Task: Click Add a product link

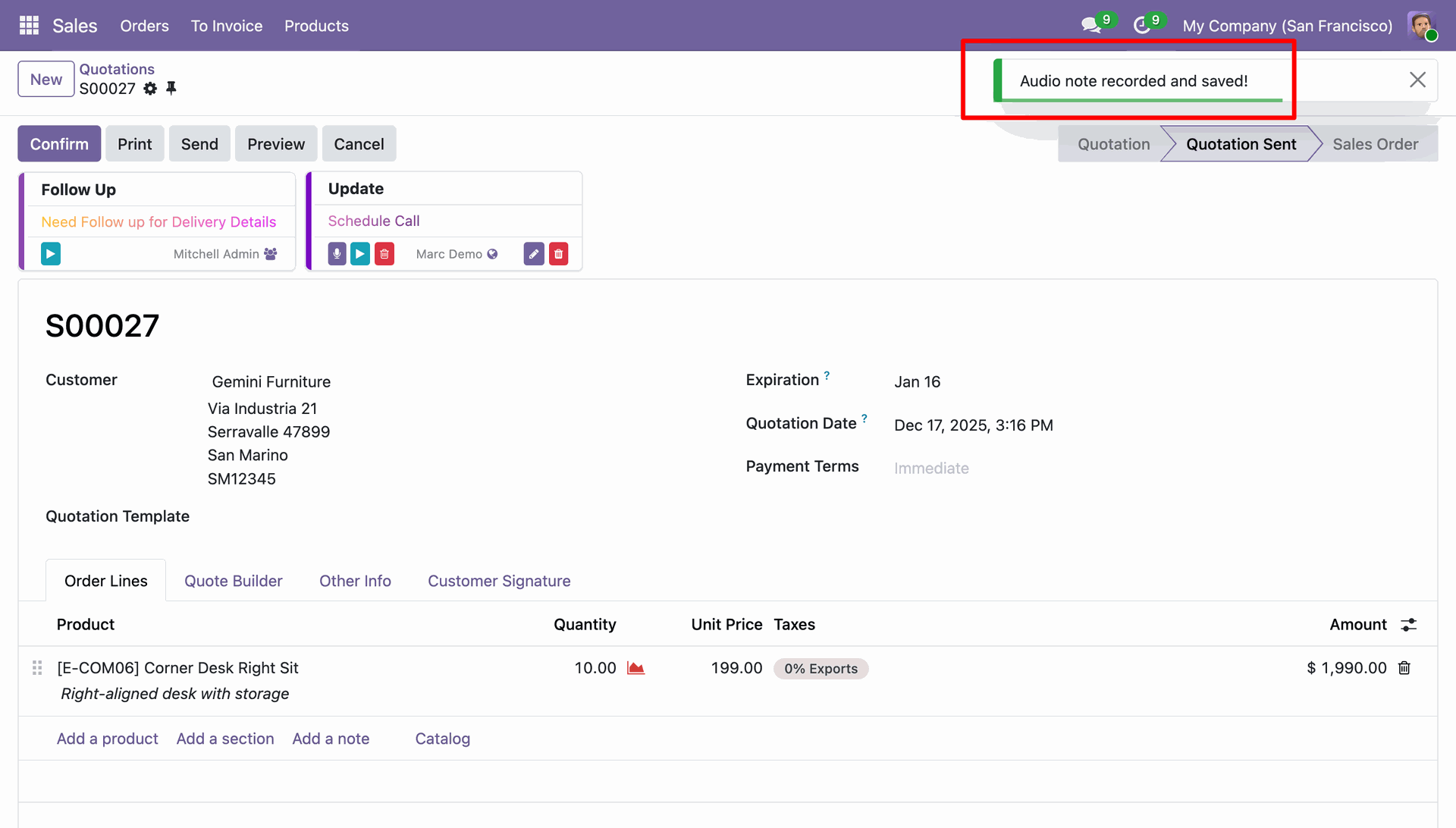Action: coord(108,739)
